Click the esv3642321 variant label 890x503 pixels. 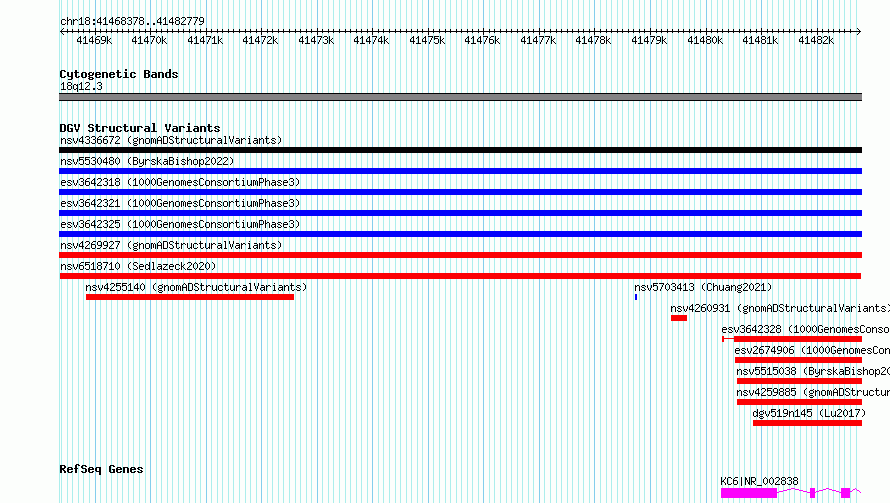[180, 203]
